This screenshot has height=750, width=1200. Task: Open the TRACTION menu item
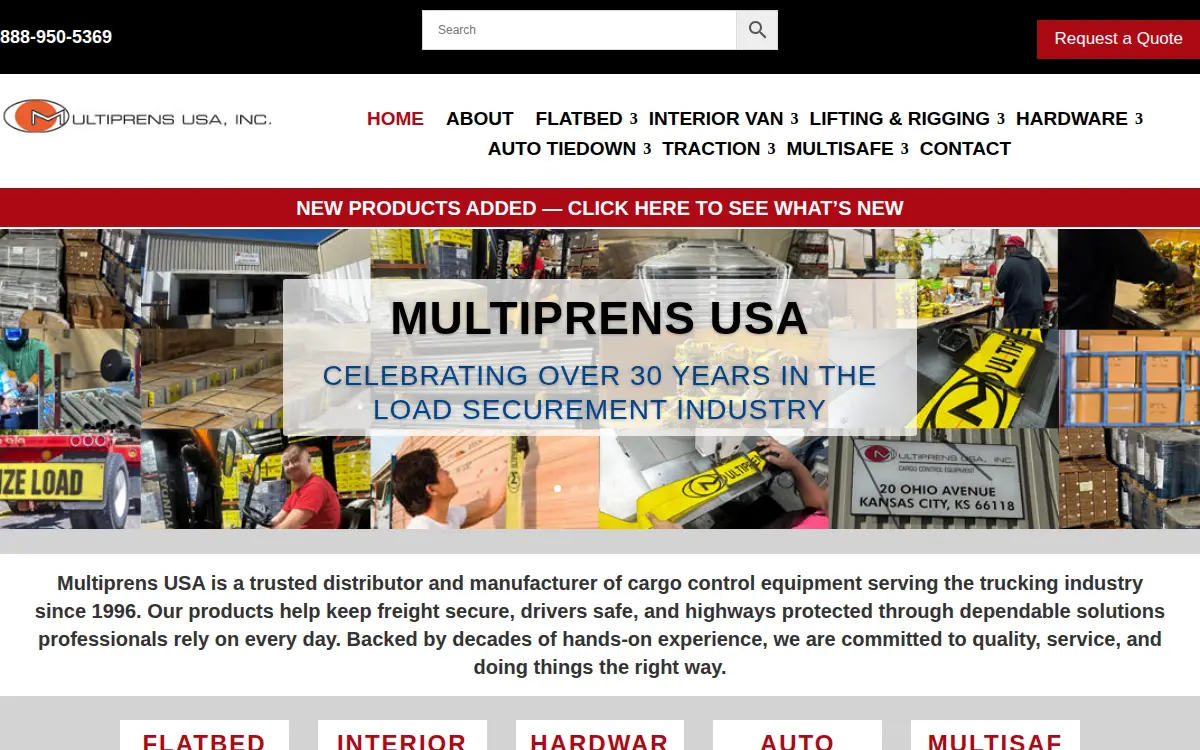click(711, 148)
